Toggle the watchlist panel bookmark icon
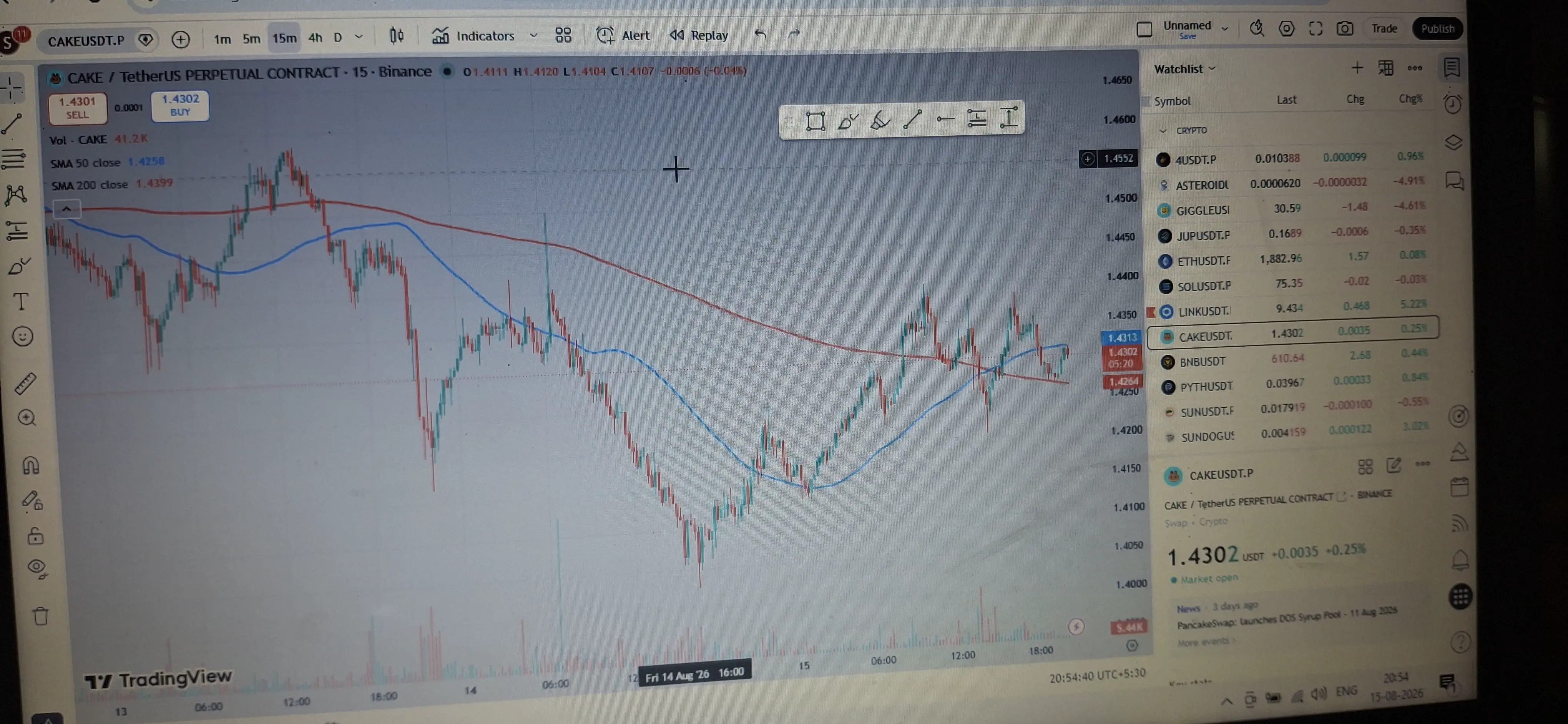 point(1451,67)
